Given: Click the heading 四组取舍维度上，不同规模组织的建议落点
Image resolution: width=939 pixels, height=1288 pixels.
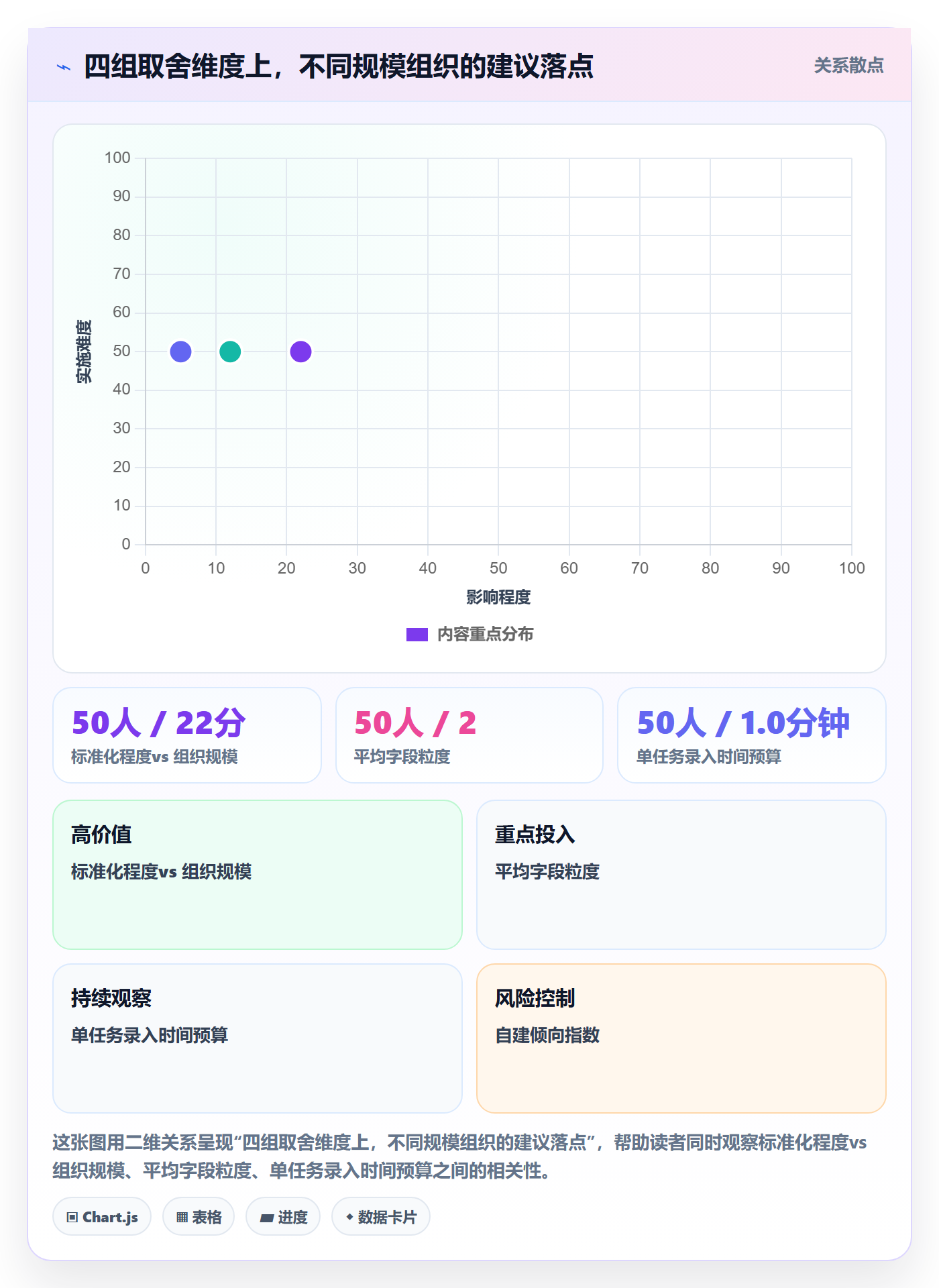Looking at the screenshot, I should pyautogui.click(x=339, y=66).
